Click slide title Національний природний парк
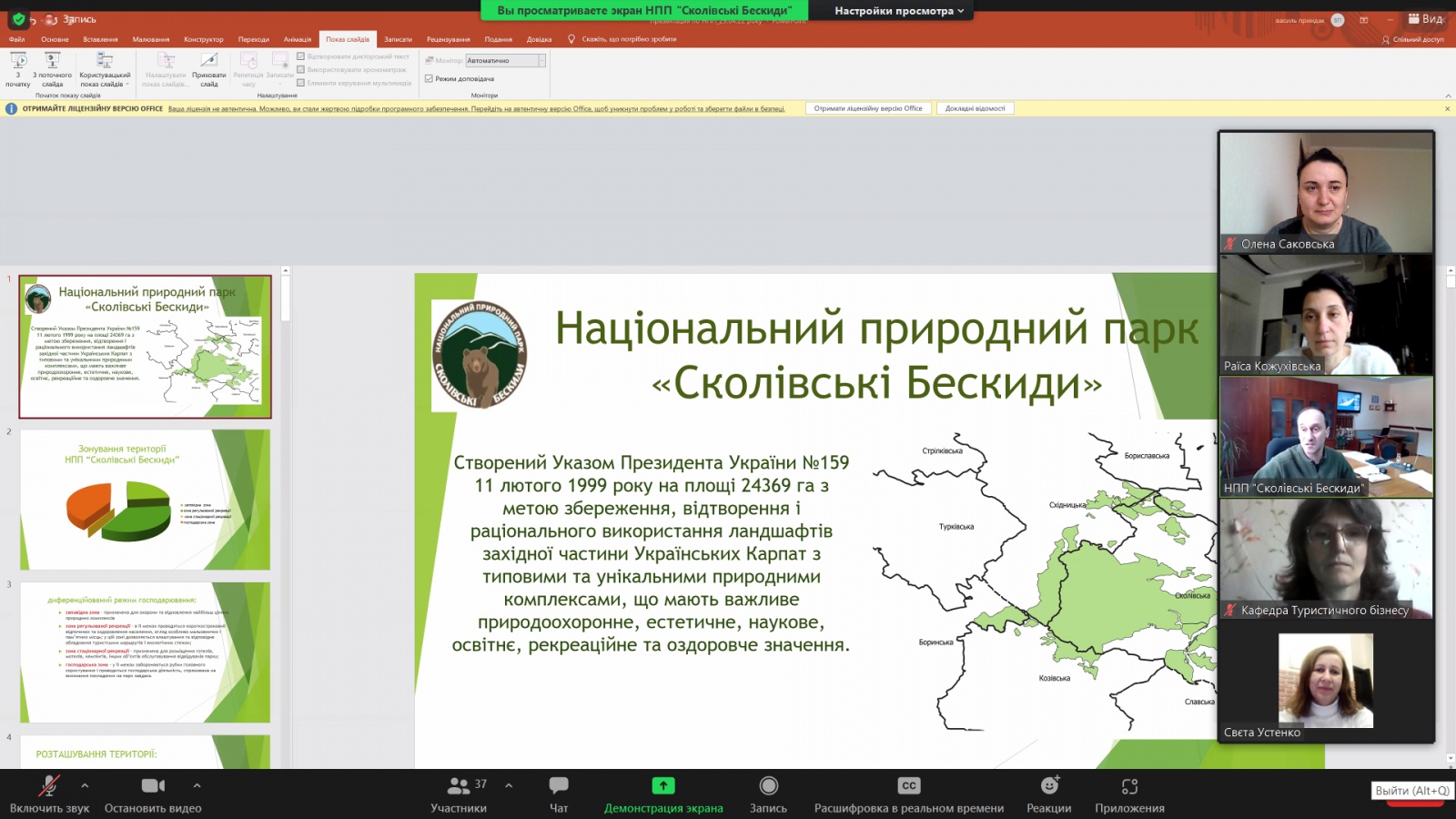 coord(876,329)
